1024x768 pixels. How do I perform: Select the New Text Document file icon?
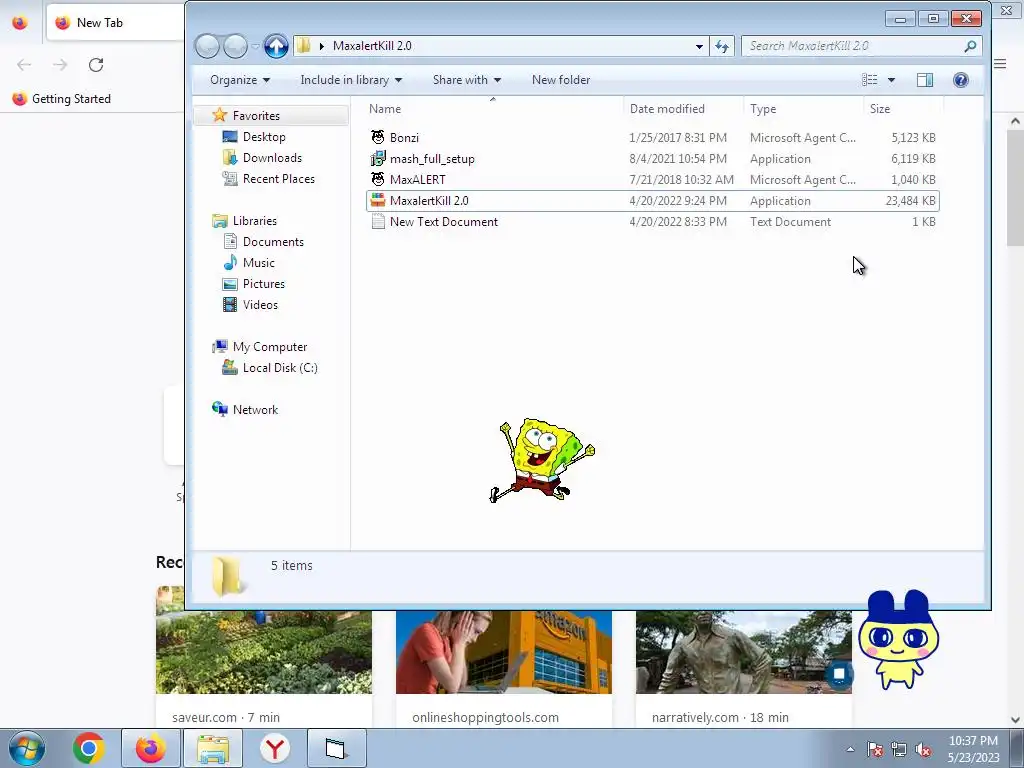[377, 221]
